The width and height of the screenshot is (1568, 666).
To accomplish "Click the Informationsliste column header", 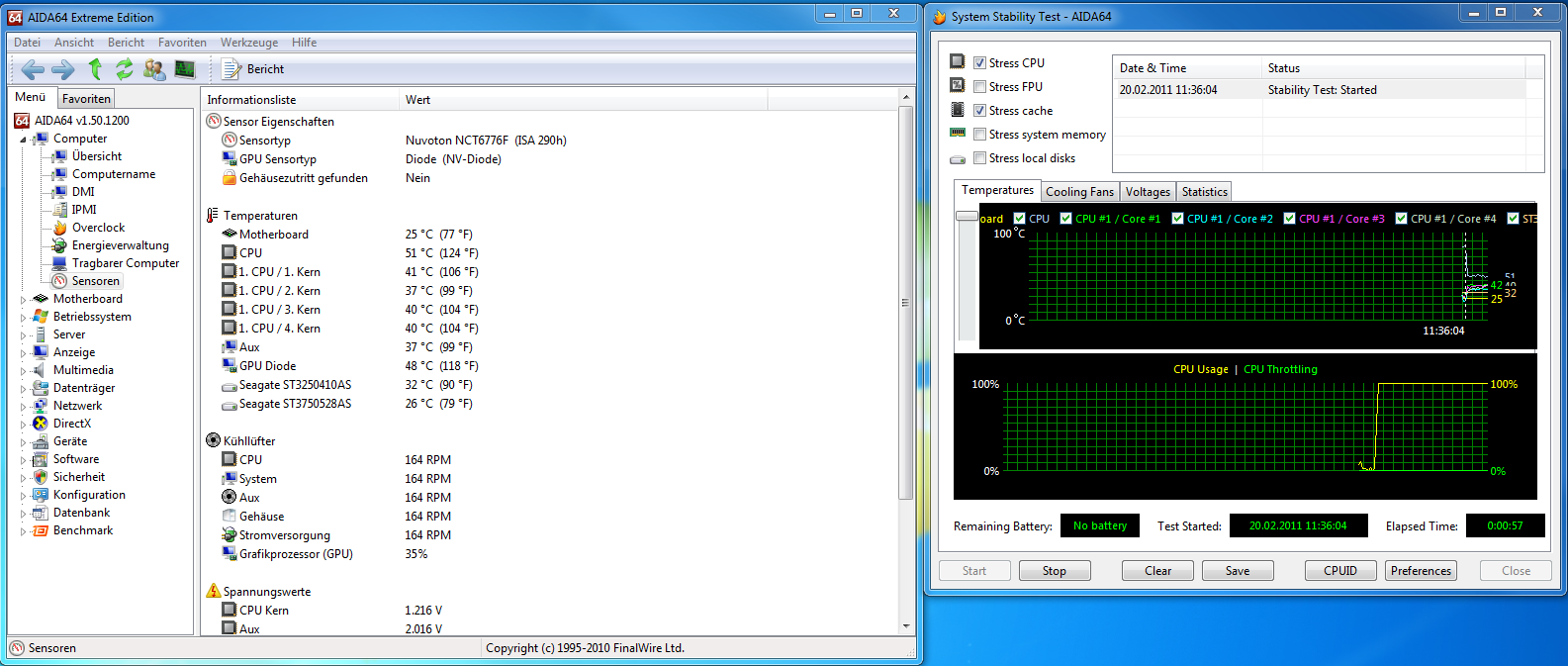I will 300,100.
